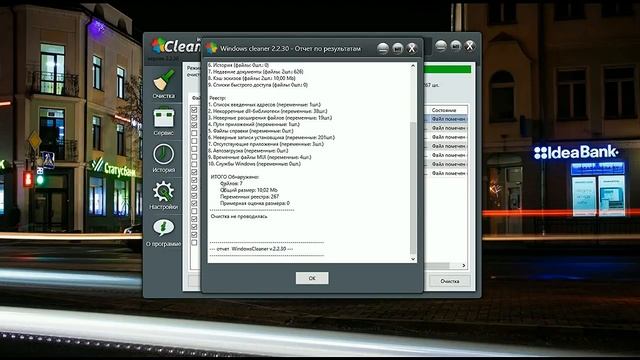Click the green progress bar in main window
Image resolution: width=640 pixels, height=360 pixels.
coord(448,69)
